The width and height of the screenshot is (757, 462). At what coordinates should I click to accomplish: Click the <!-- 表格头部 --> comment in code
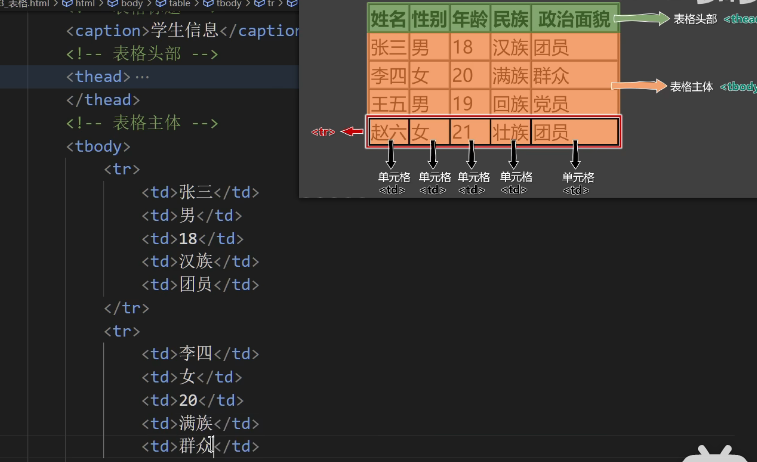click(x=142, y=54)
